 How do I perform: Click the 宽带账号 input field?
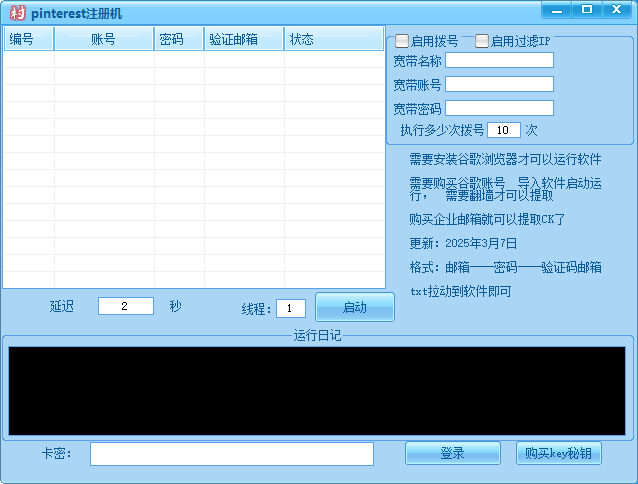coord(499,84)
